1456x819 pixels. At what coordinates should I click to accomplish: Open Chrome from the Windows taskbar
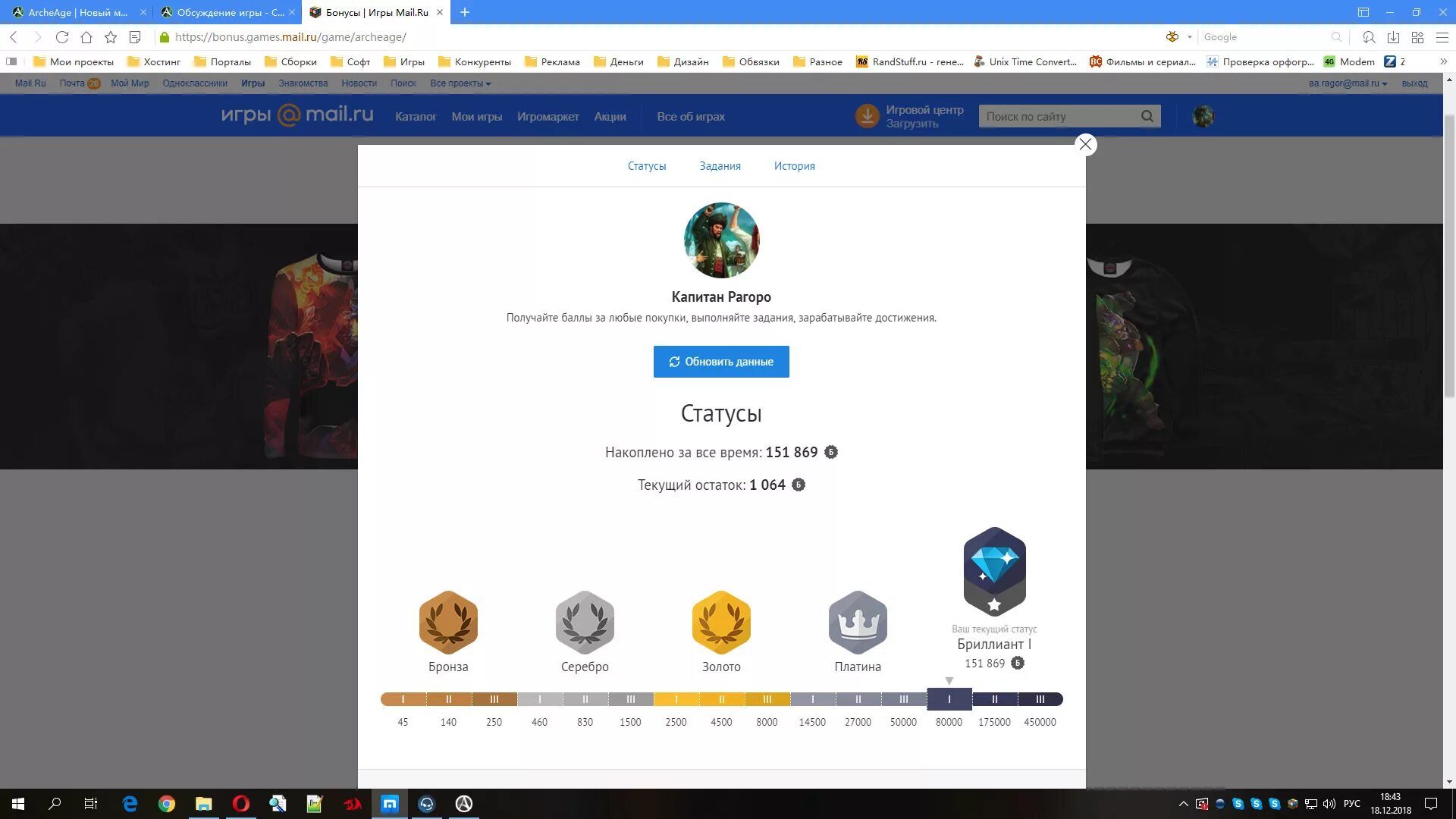click(x=167, y=804)
